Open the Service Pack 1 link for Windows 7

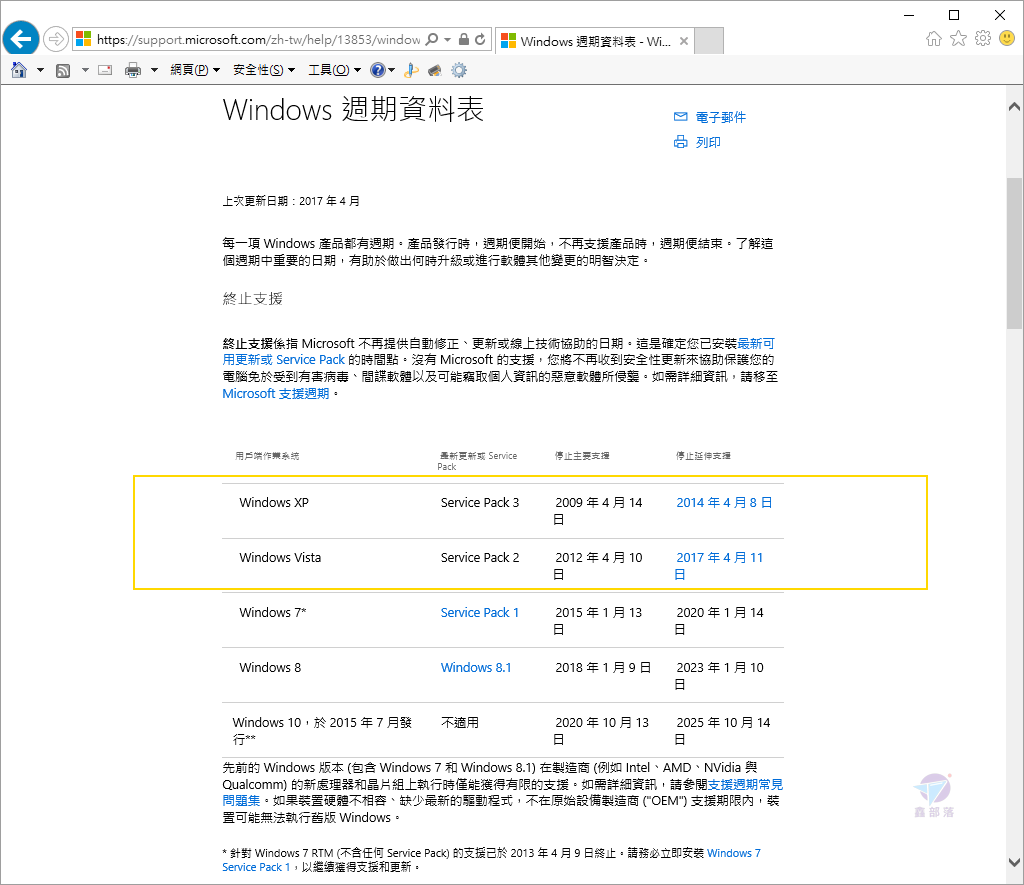pos(479,613)
